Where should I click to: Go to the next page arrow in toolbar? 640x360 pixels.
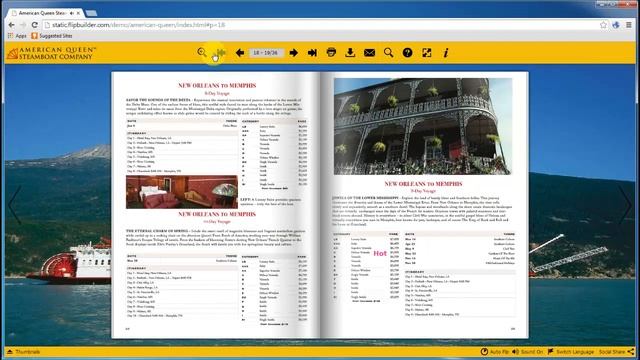[x=293, y=53]
